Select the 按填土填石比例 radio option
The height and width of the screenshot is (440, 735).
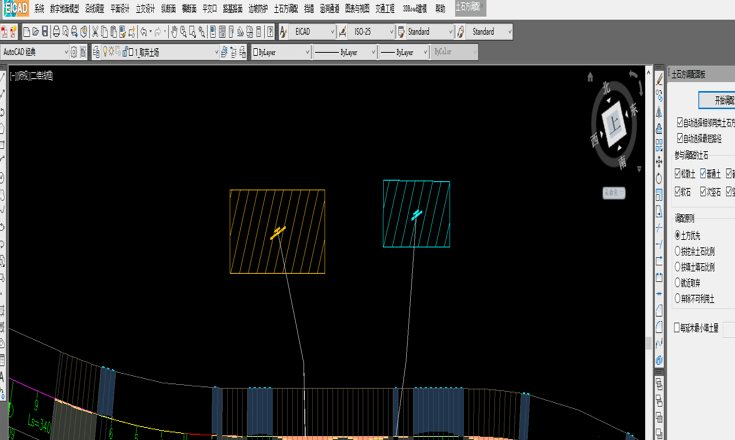pos(677,266)
